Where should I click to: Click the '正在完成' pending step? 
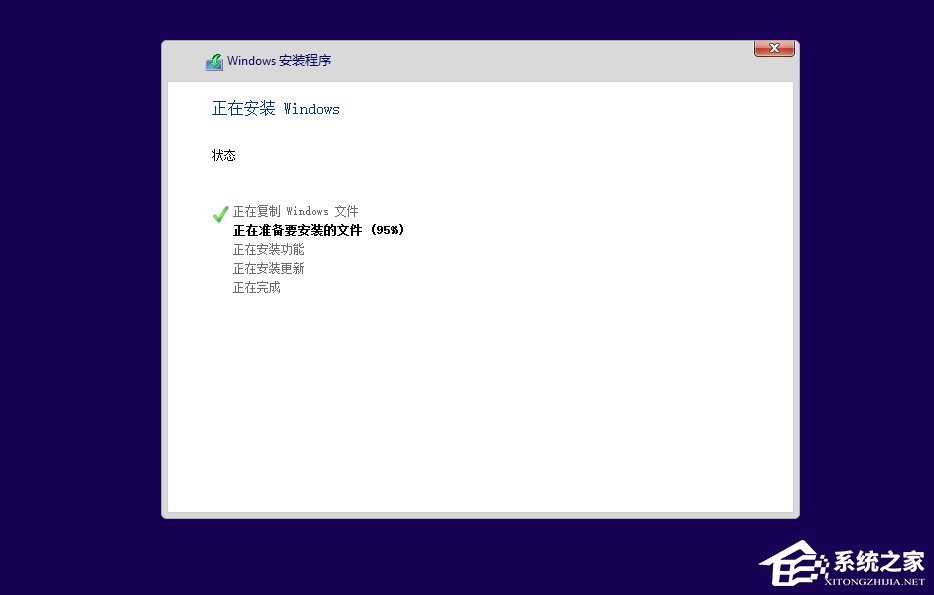coord(256,287)
